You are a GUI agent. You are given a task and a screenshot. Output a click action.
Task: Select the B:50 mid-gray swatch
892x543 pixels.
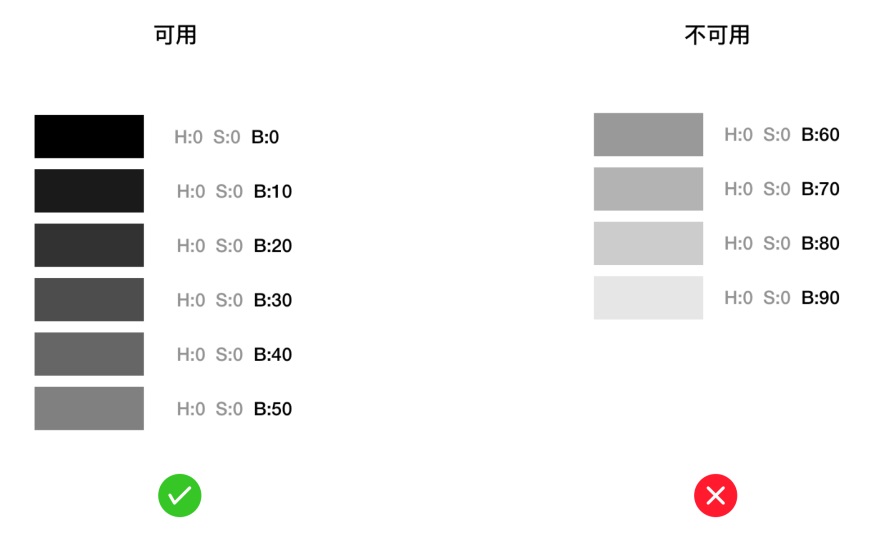tap(89, 408)
